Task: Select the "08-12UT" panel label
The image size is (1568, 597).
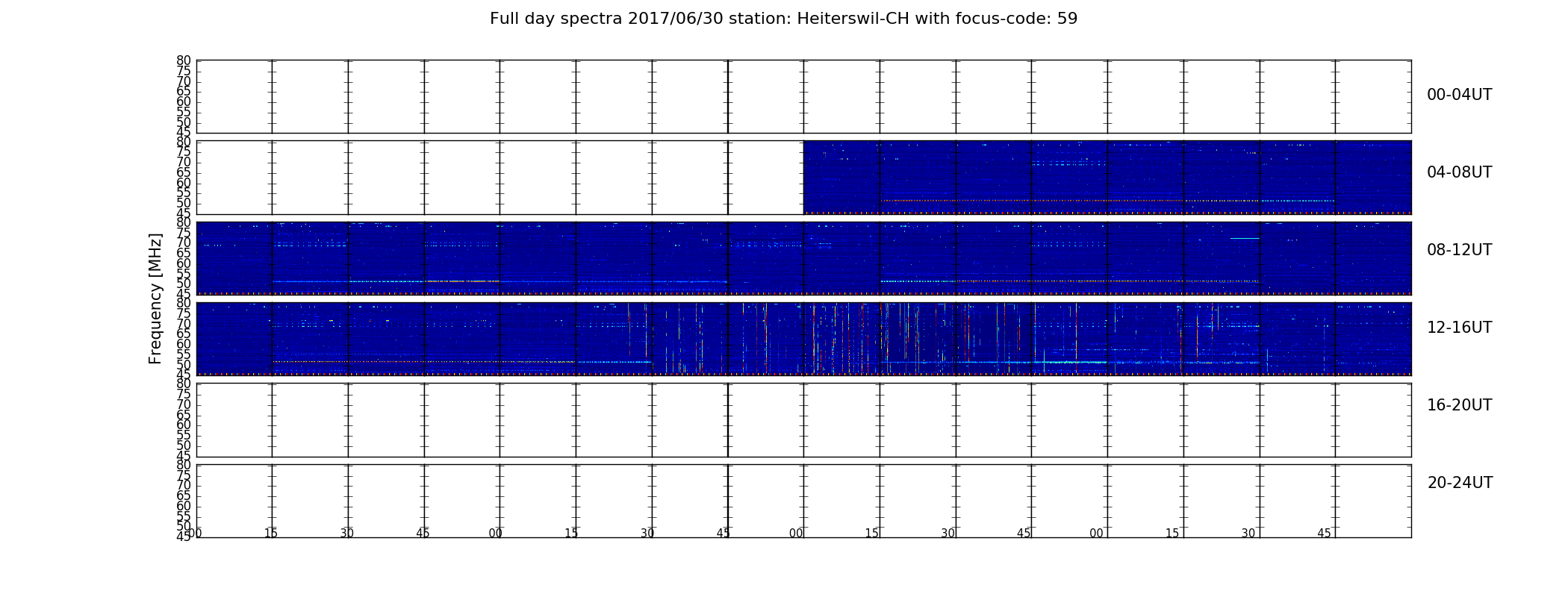Action: 1459,250
